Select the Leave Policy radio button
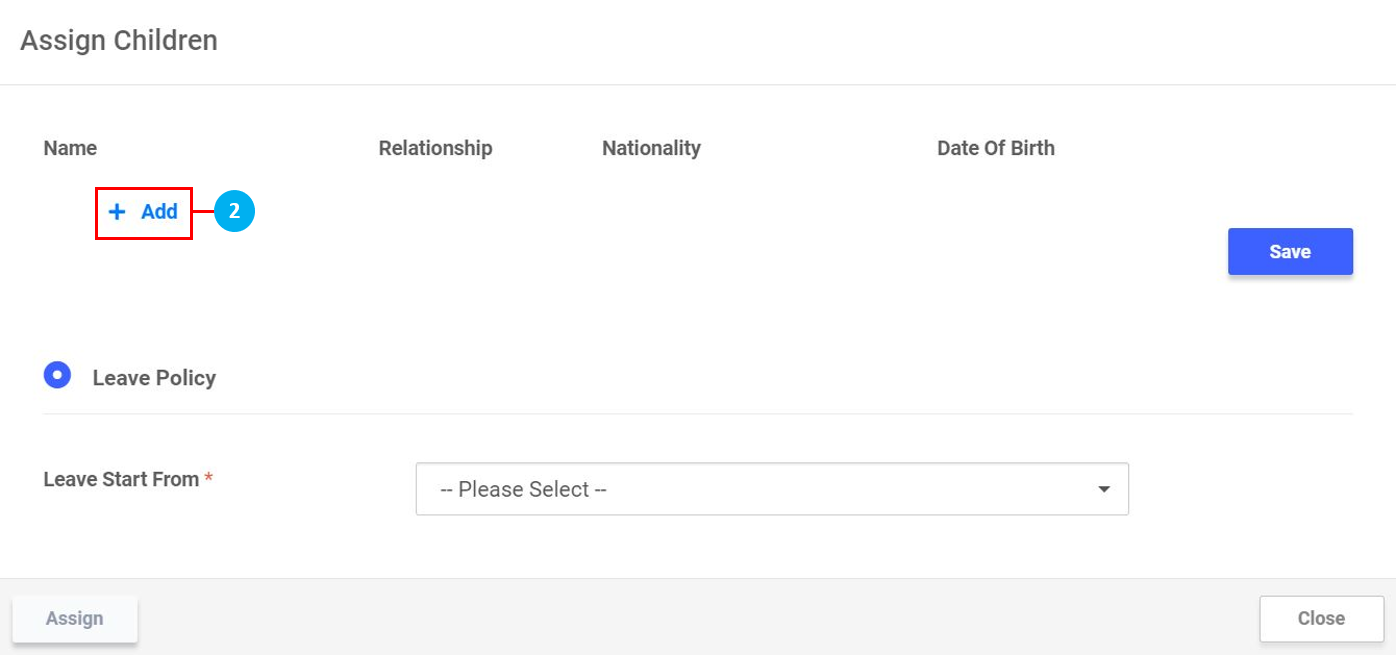 57,376
